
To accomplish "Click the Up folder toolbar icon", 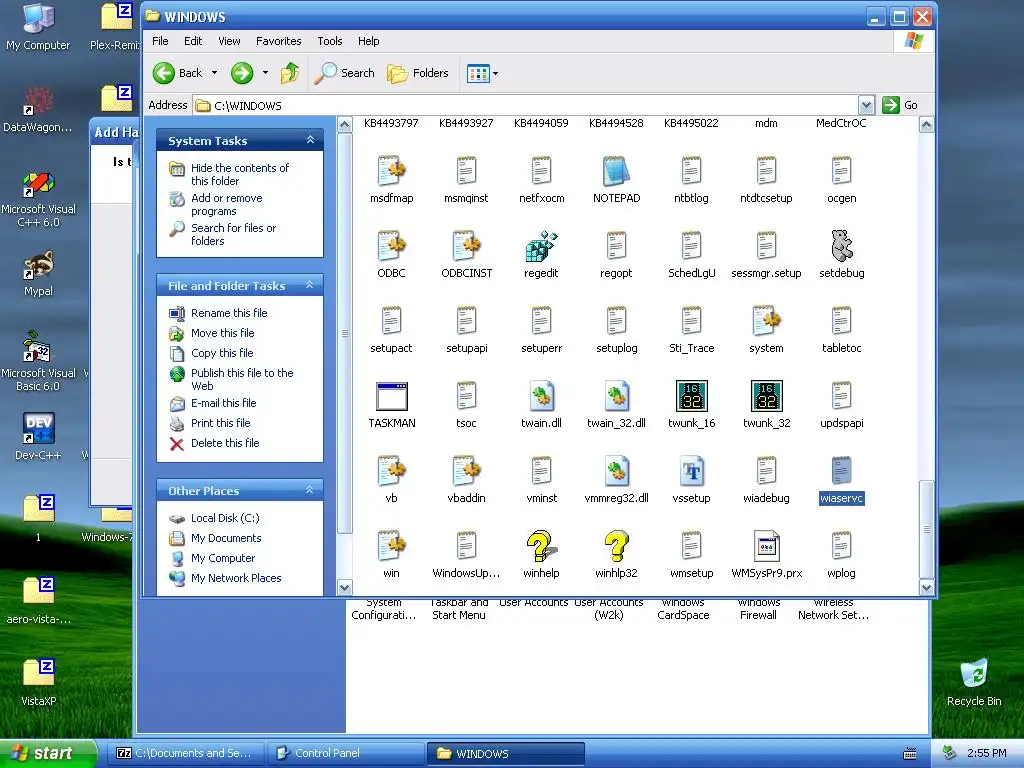I will pyautogui.click(x=290, y=73).
